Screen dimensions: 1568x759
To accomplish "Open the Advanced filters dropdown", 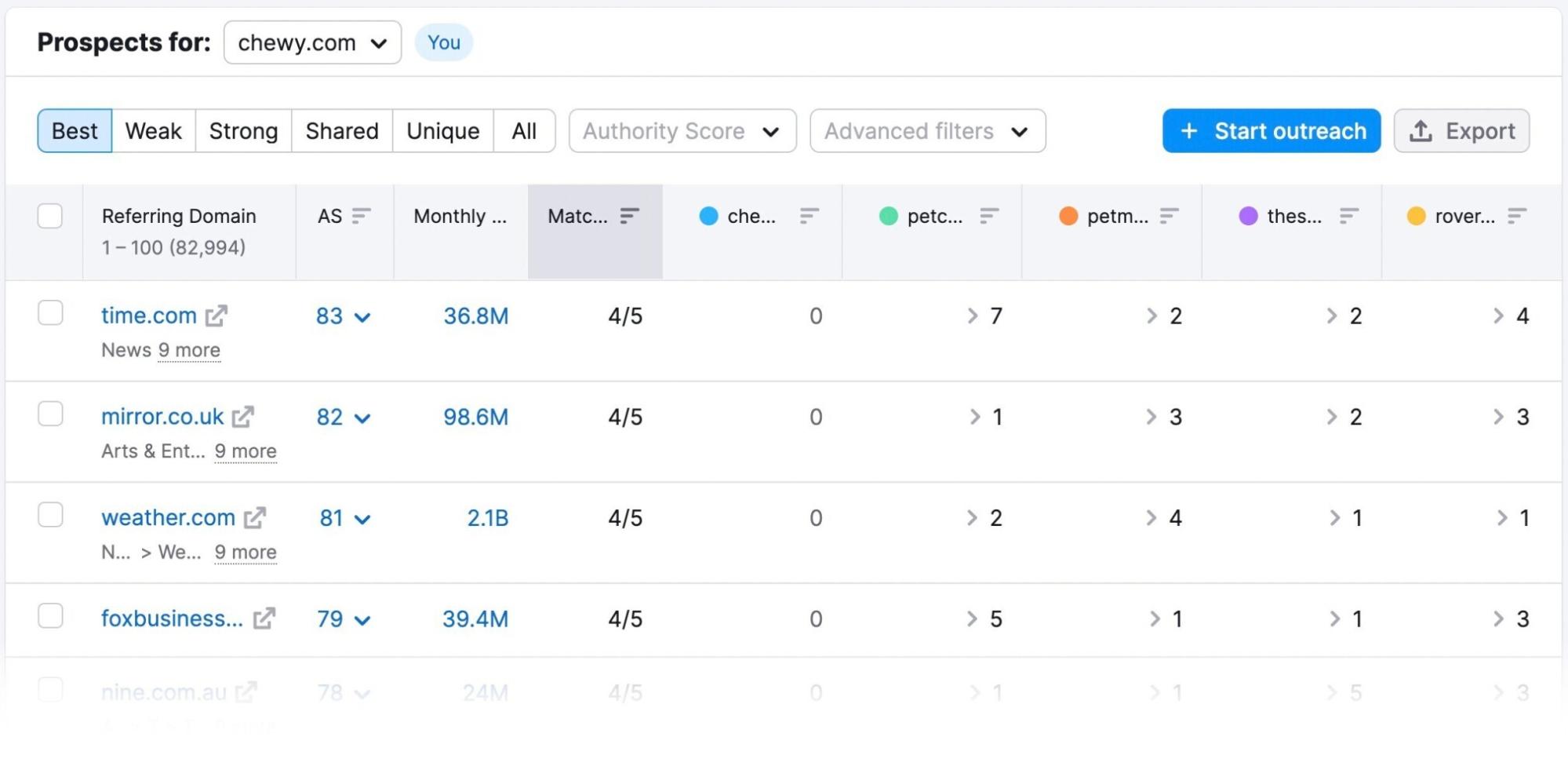I will click(926, 130).
